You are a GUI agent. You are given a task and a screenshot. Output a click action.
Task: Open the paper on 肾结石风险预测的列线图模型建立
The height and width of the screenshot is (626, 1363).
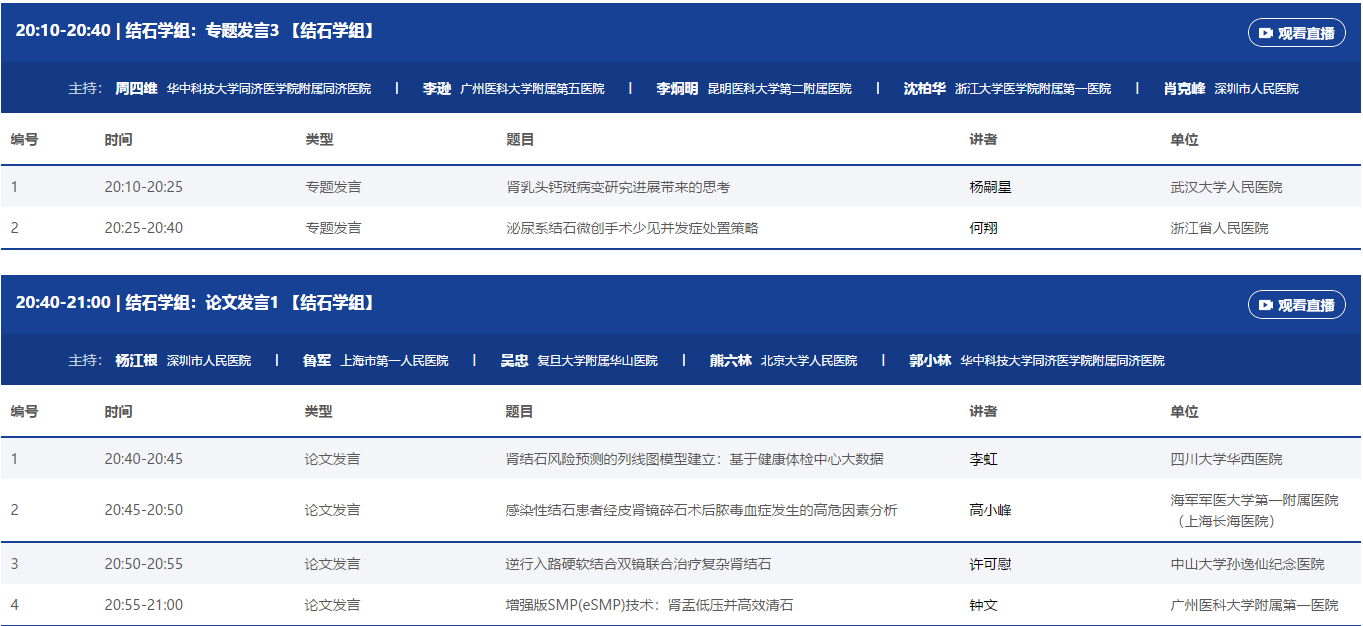coord(694,459)
